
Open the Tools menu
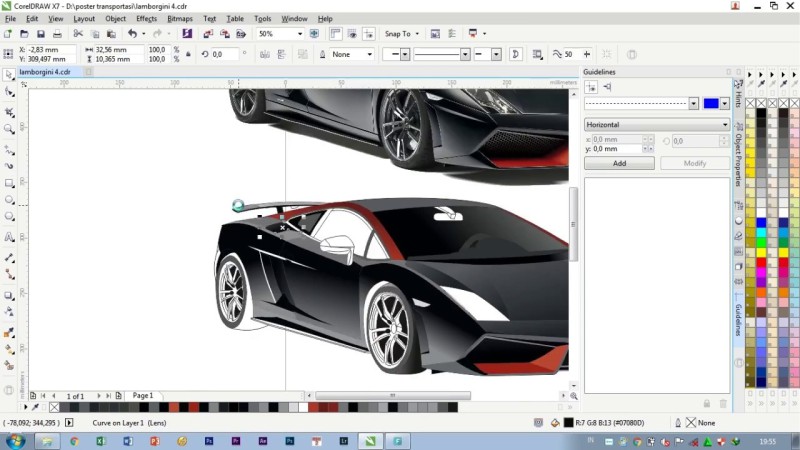[263, 19]
